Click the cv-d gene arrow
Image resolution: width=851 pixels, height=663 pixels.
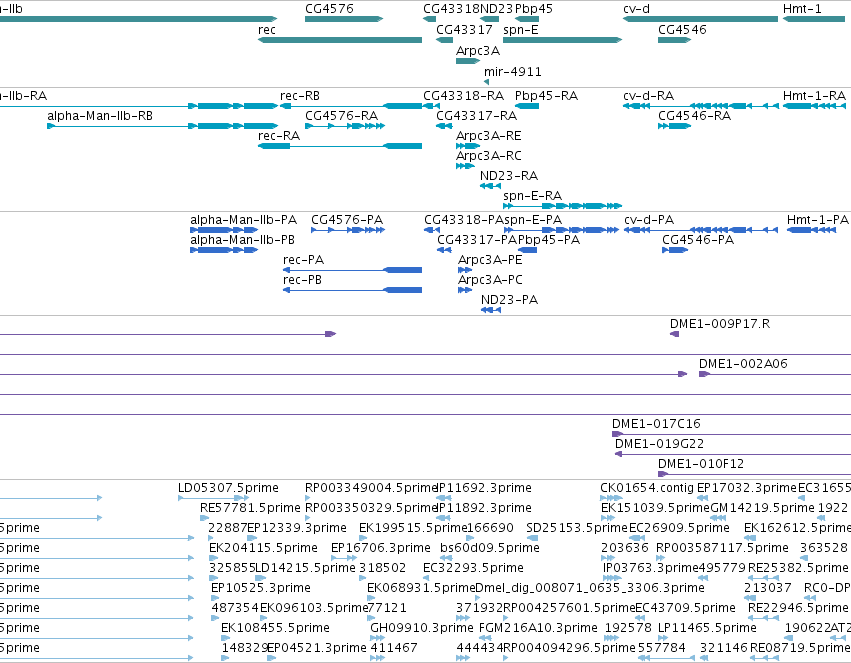click(x=700, y=19)
